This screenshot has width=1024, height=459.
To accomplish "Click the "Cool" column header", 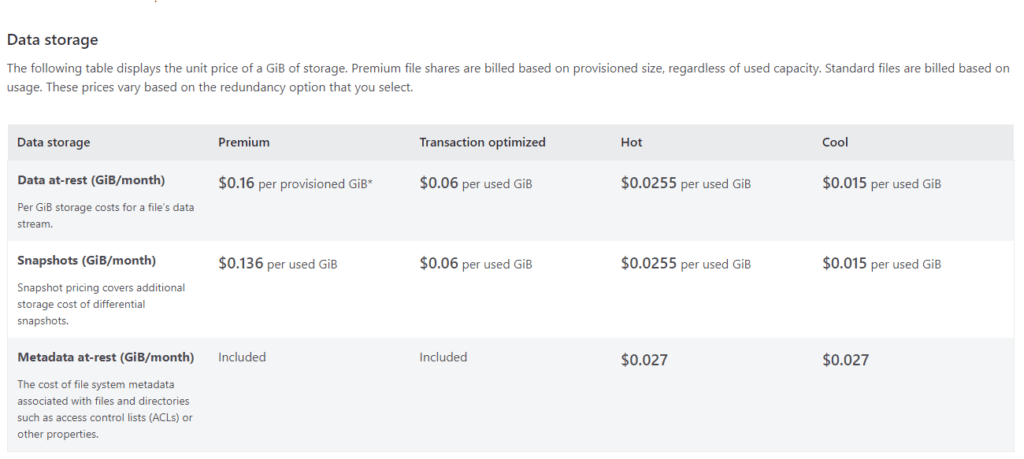I will (835, 142).
